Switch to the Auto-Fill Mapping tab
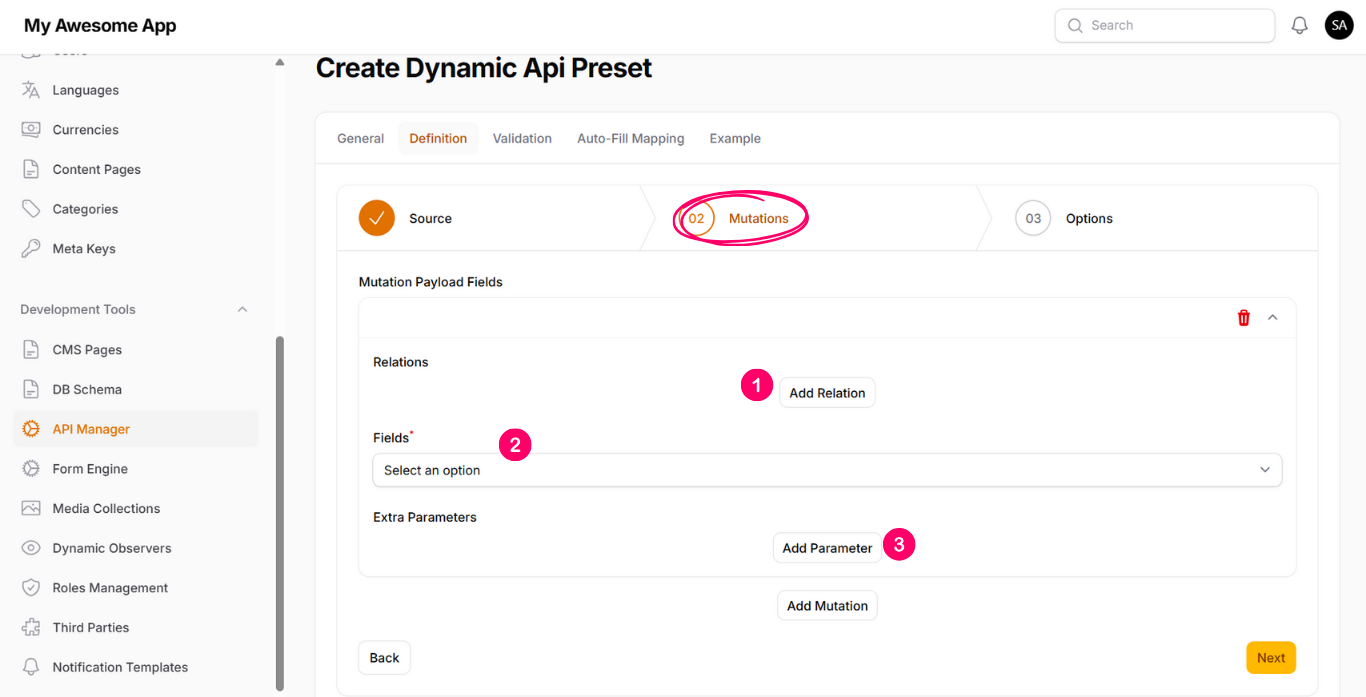Screen dimensions: 1366x697 click(x=630, y=139)
